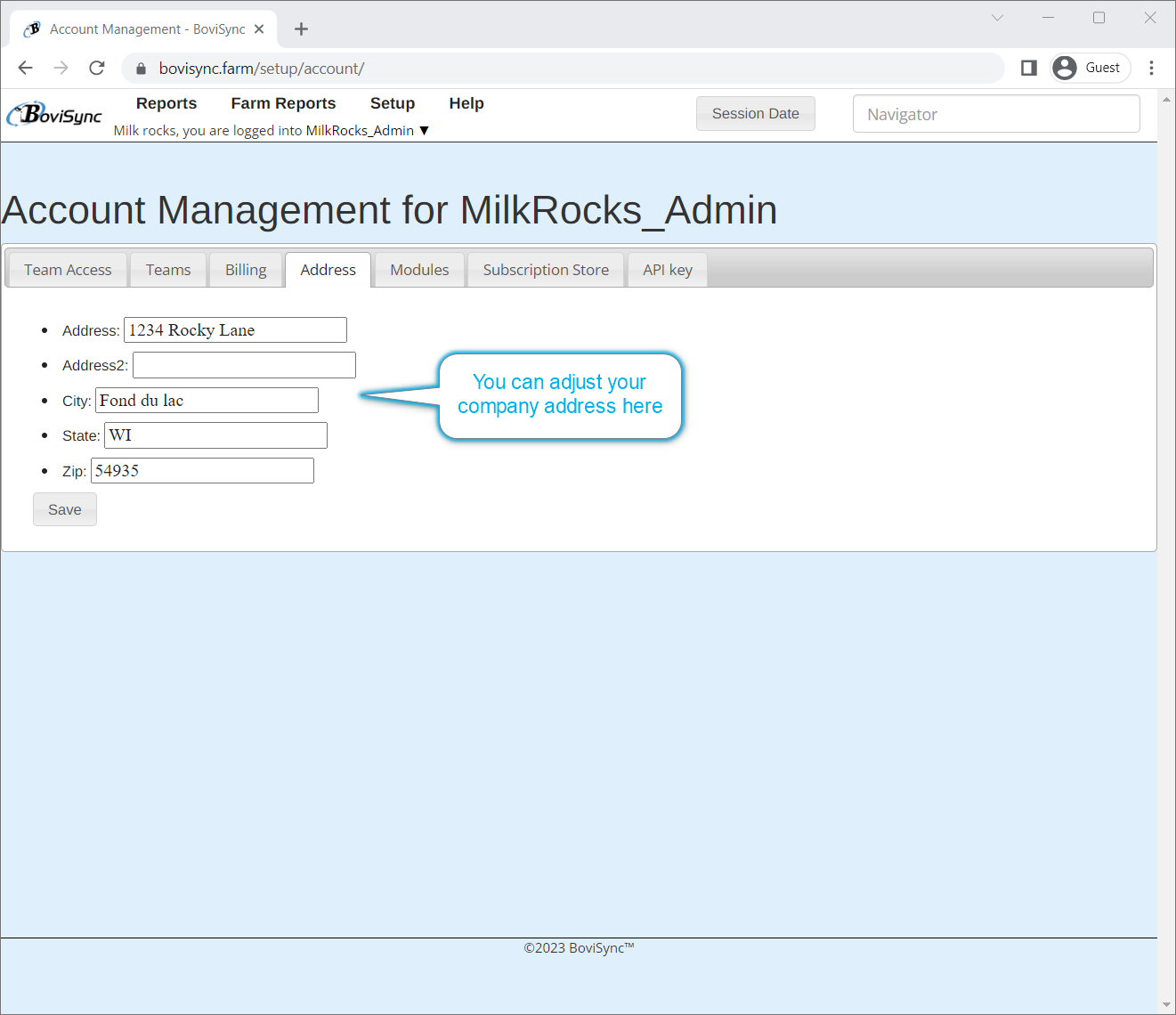Image resolution: width=1176 pixels, height=1015 pixels.
Task: Open the Chrome three-dot menu
Action: [x=1151, y=68]
